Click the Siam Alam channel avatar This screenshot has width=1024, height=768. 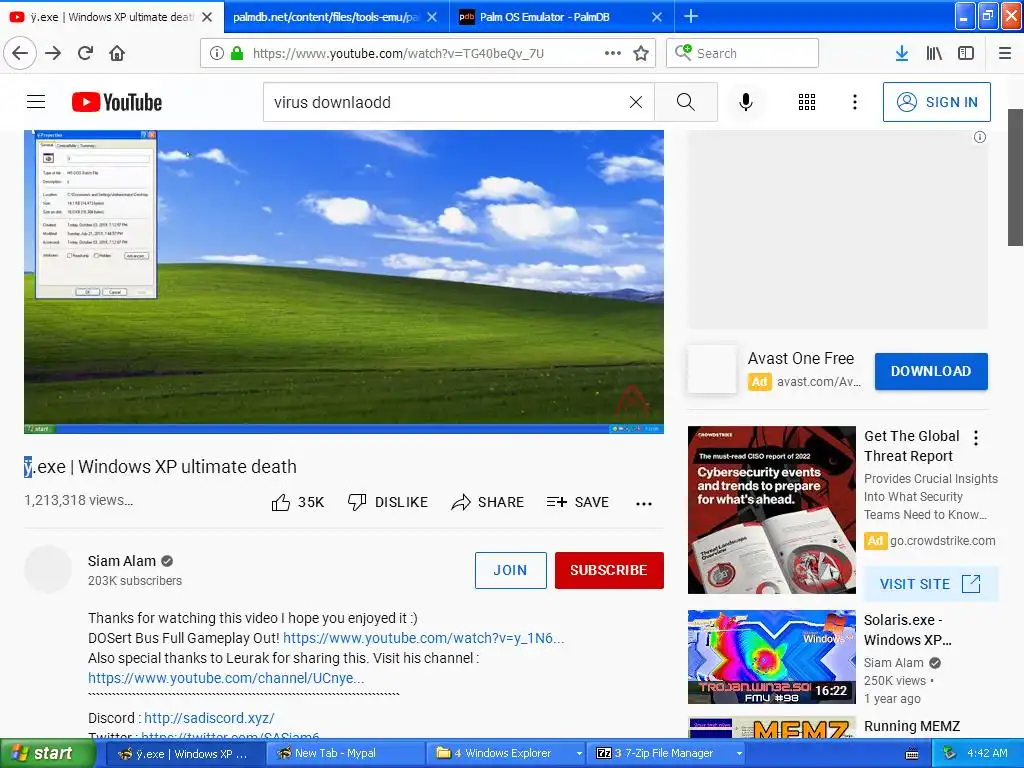pyautogui.click(x=48, y=569)
